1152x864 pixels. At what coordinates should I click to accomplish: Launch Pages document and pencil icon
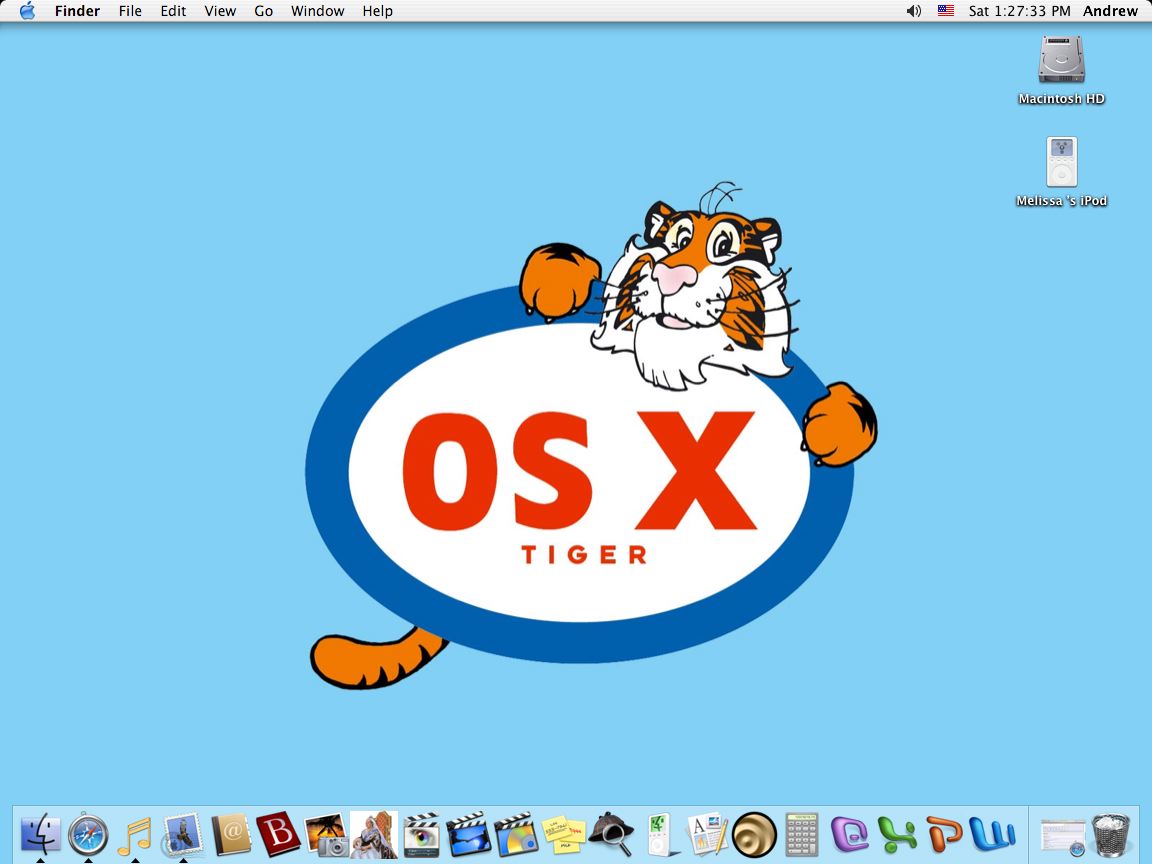click(x=707, y=835)
